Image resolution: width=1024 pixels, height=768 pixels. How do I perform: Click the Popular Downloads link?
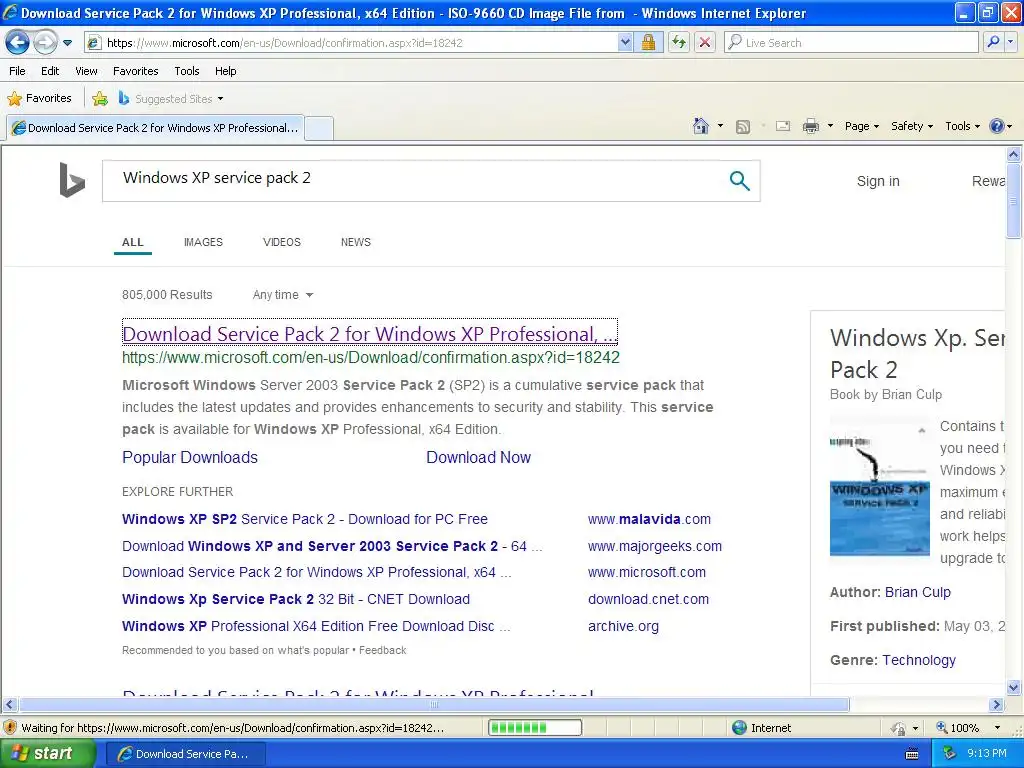tap(190, 457)
